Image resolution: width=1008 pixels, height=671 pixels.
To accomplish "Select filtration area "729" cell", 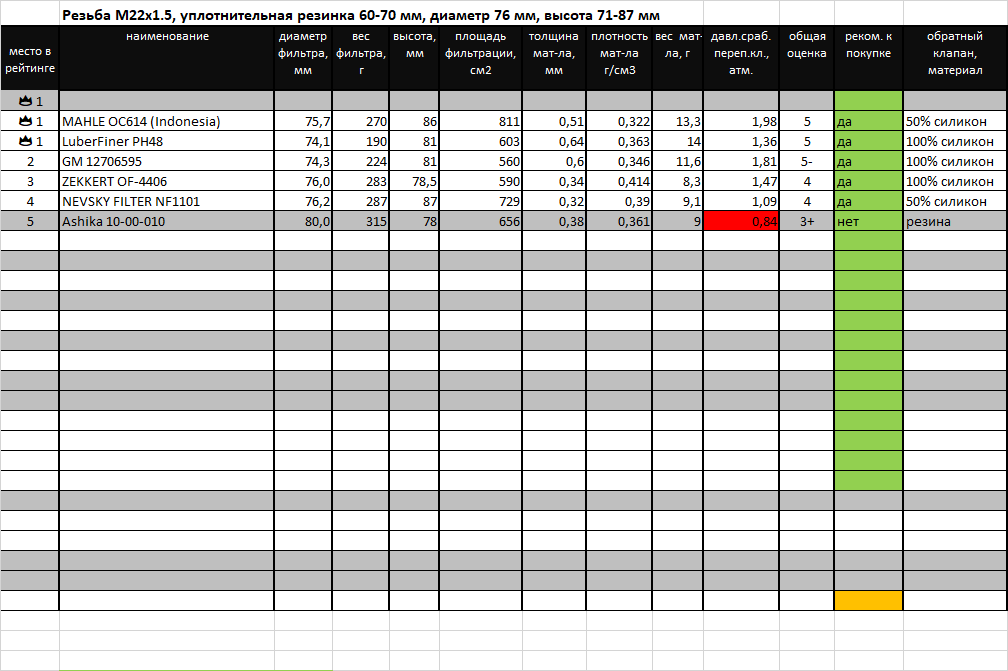I will point(480,201).
